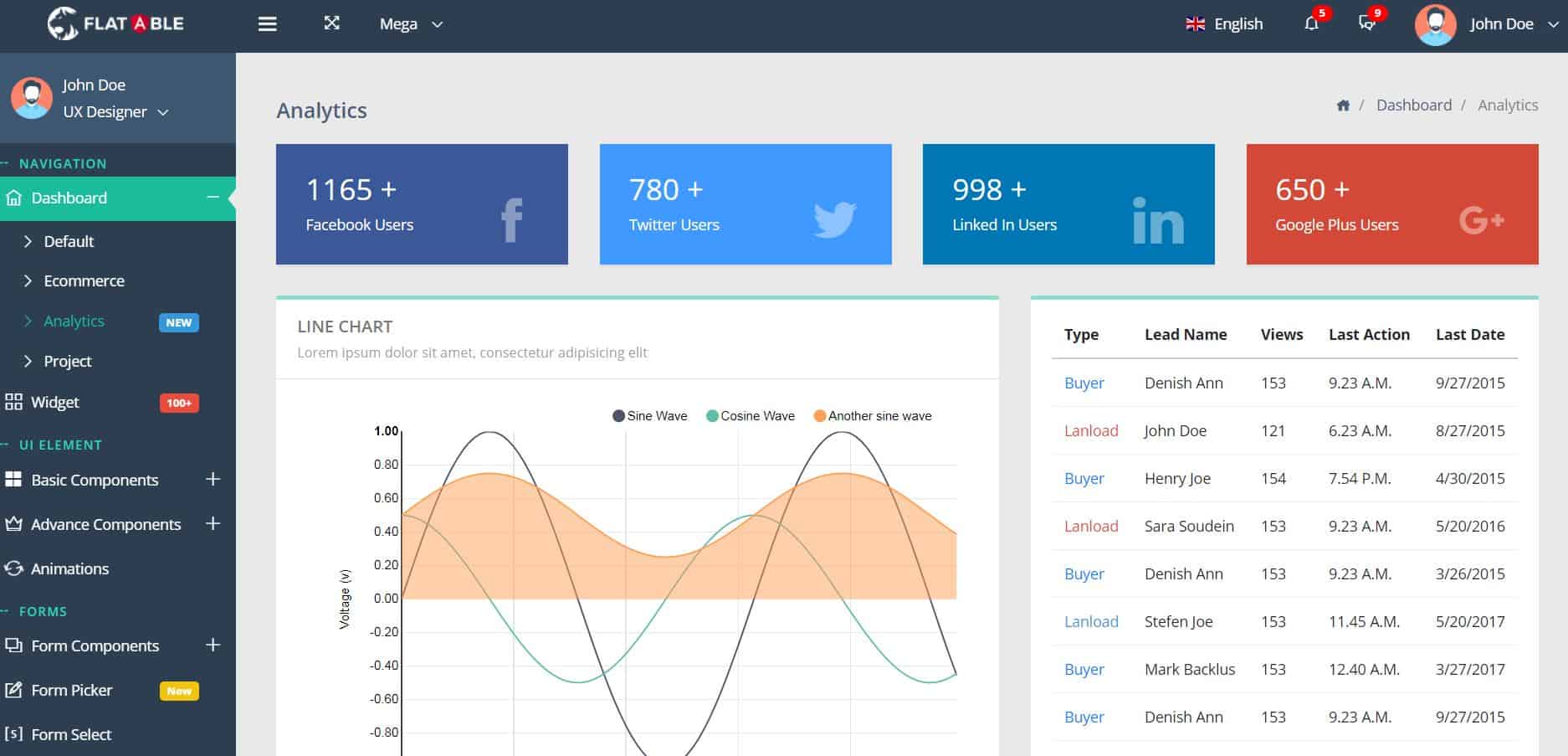Click the Animations sidebar icon
The image size is (1568, 756).
[x=13, y=568]
